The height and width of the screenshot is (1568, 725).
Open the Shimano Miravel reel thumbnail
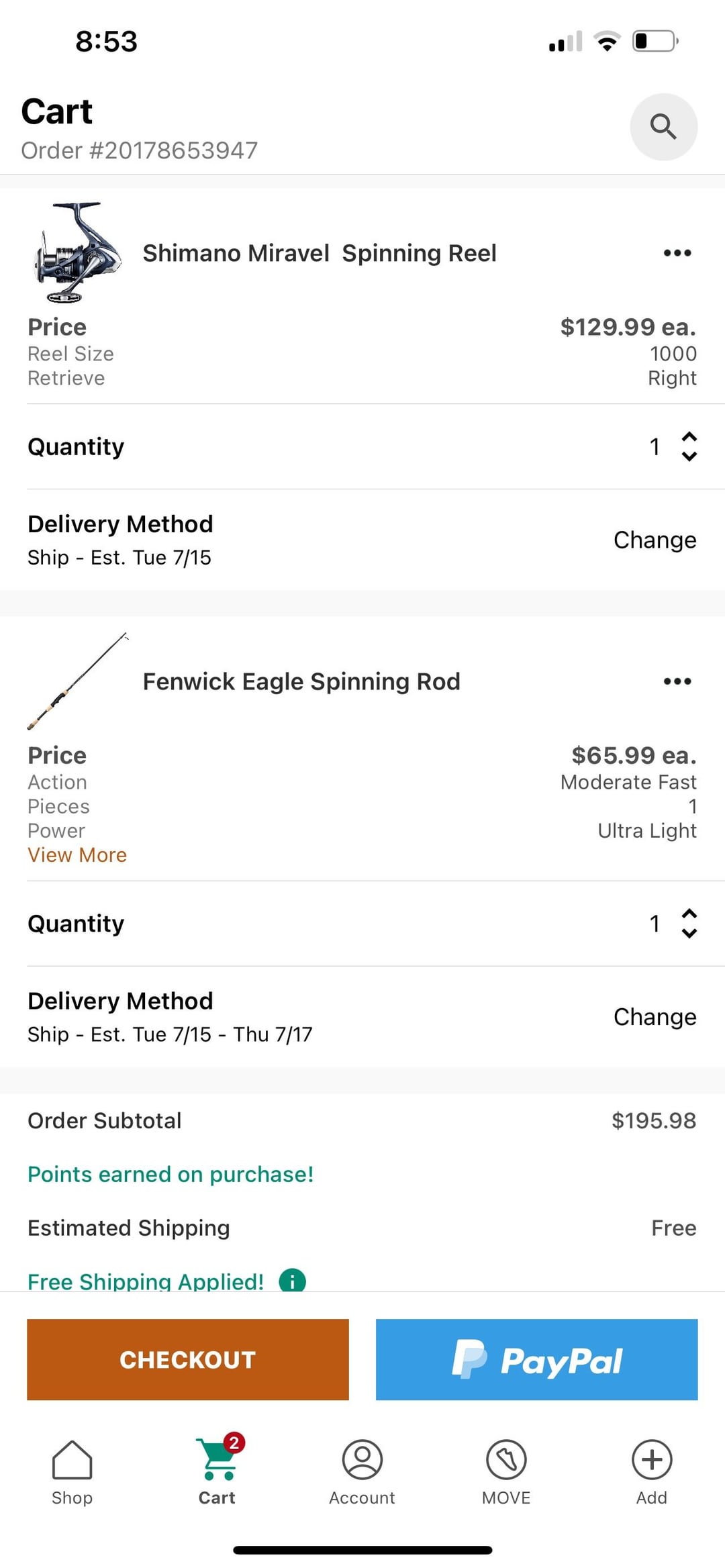pos(77,253)
